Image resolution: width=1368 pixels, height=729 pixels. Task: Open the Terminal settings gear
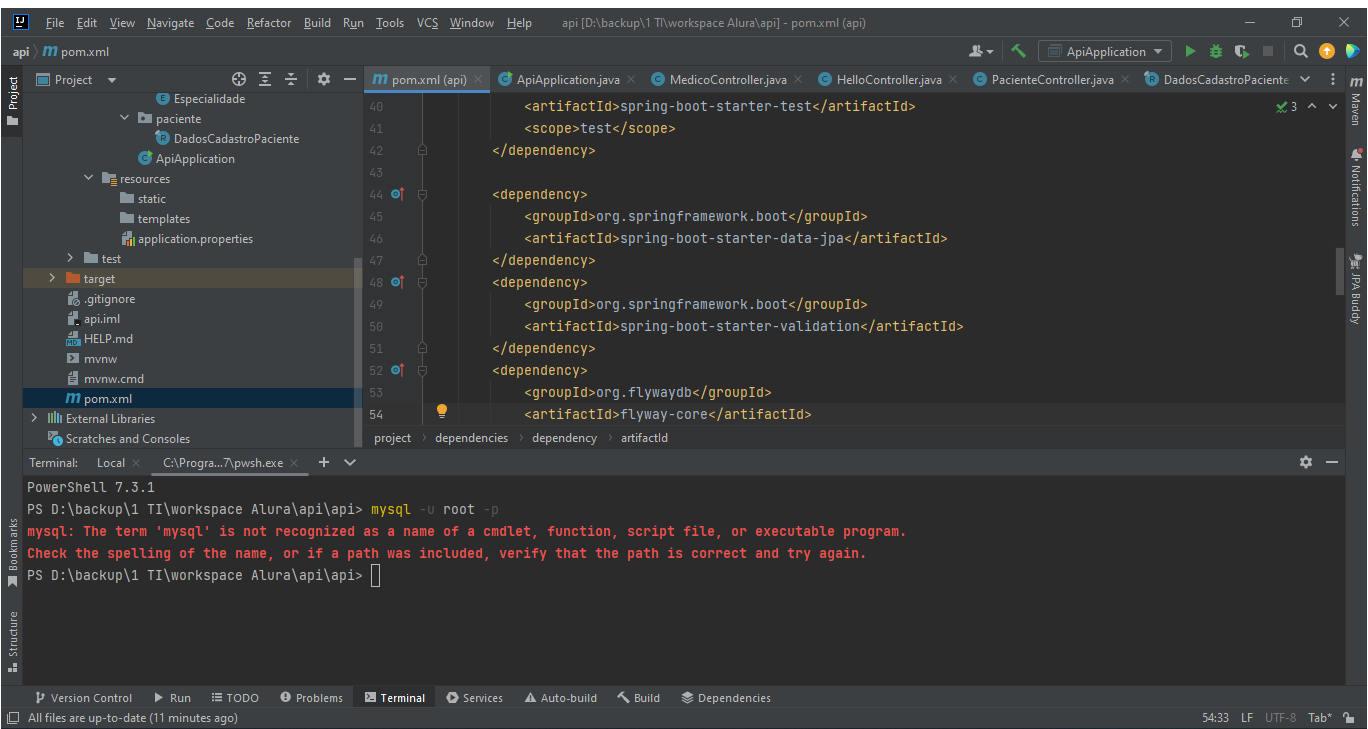pyautogui.click(x=1305, y=462)
